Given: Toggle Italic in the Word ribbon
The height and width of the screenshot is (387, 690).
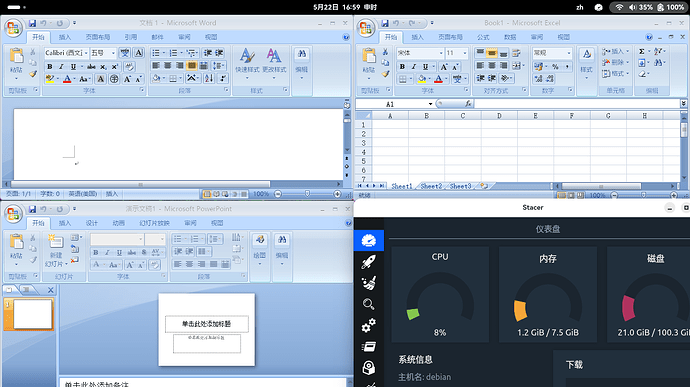Looking at the screenshot, I should (62, 66).
